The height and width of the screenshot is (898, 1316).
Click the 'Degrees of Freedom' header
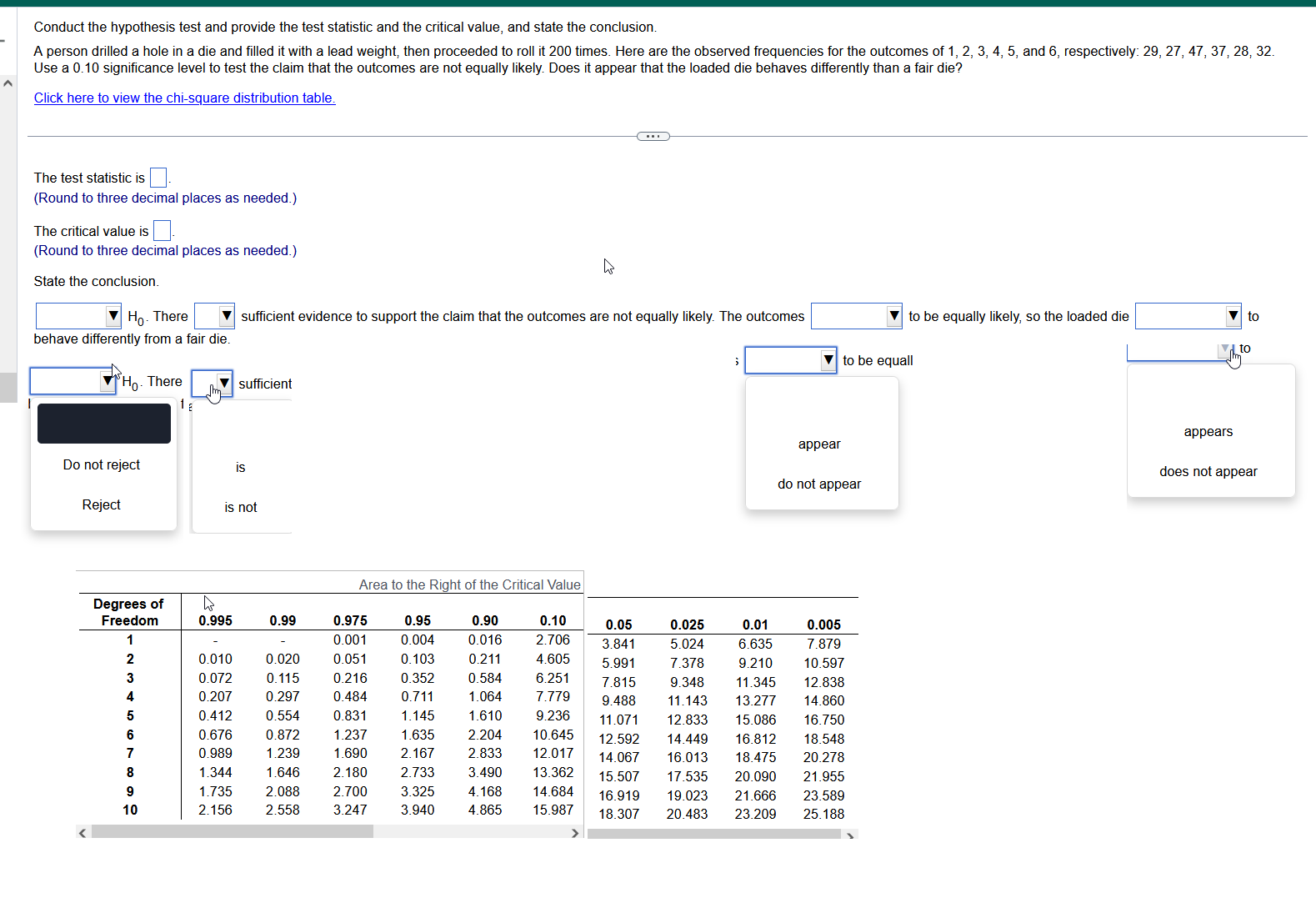[129, 612]
